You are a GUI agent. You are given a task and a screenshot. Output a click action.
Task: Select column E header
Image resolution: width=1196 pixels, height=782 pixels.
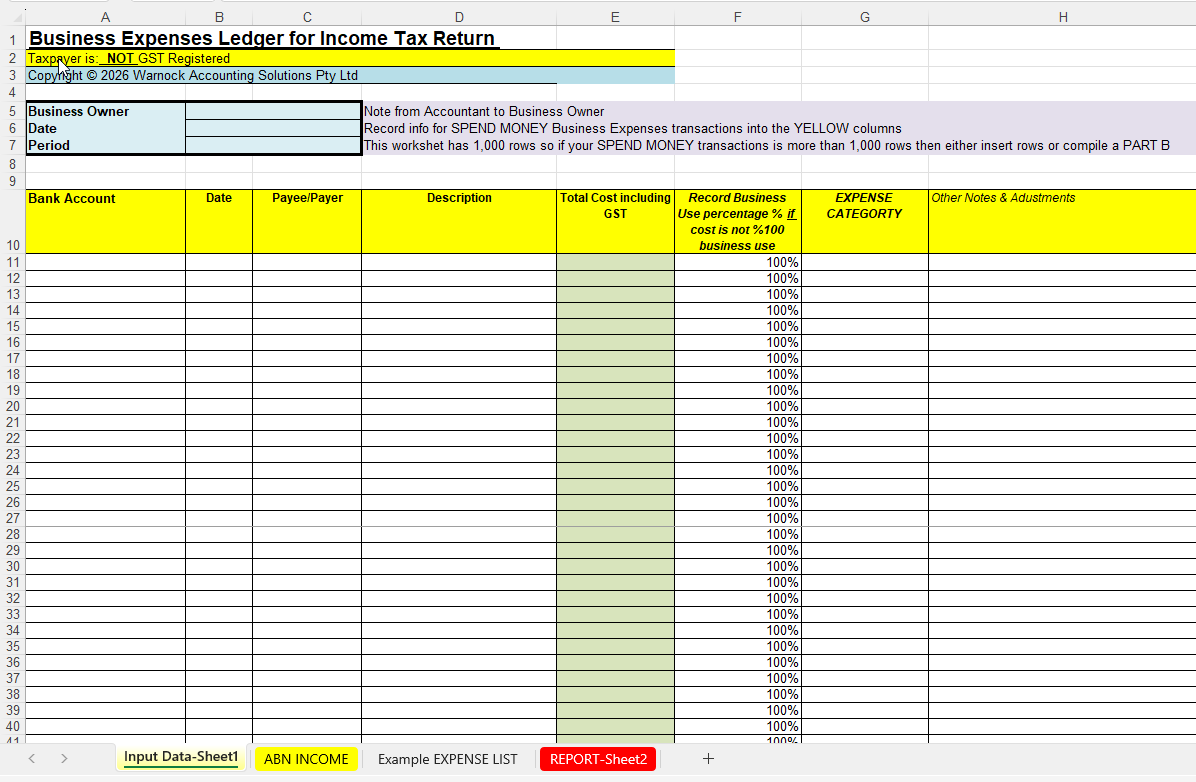615,17
